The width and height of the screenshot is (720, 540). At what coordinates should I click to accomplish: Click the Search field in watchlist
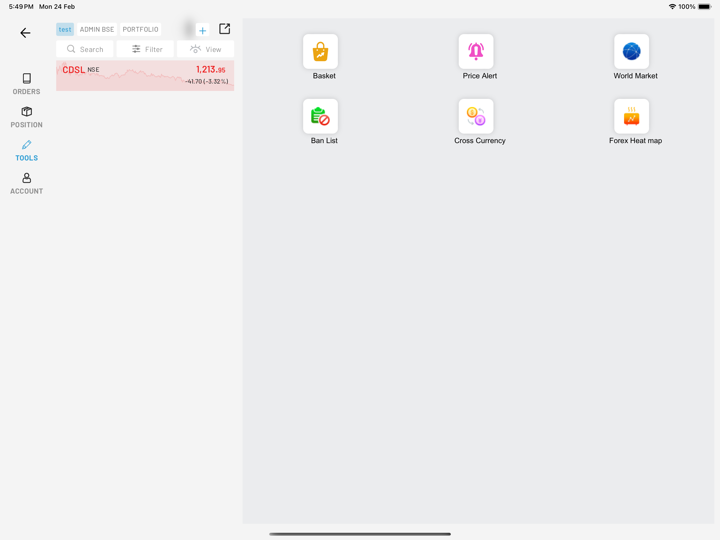click(85, 49)
